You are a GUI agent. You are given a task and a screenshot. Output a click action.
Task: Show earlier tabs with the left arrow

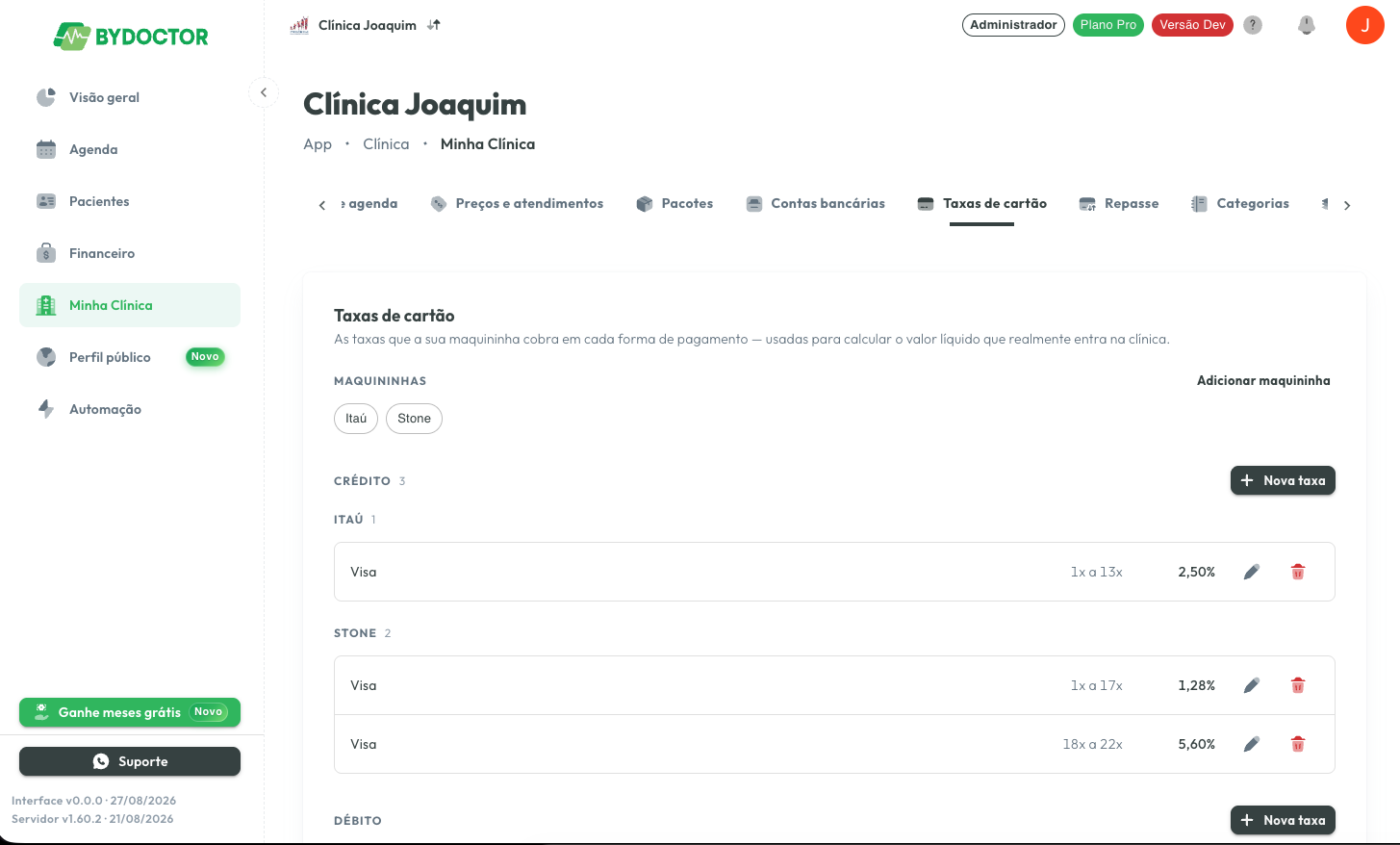click(x=322, y=205)
